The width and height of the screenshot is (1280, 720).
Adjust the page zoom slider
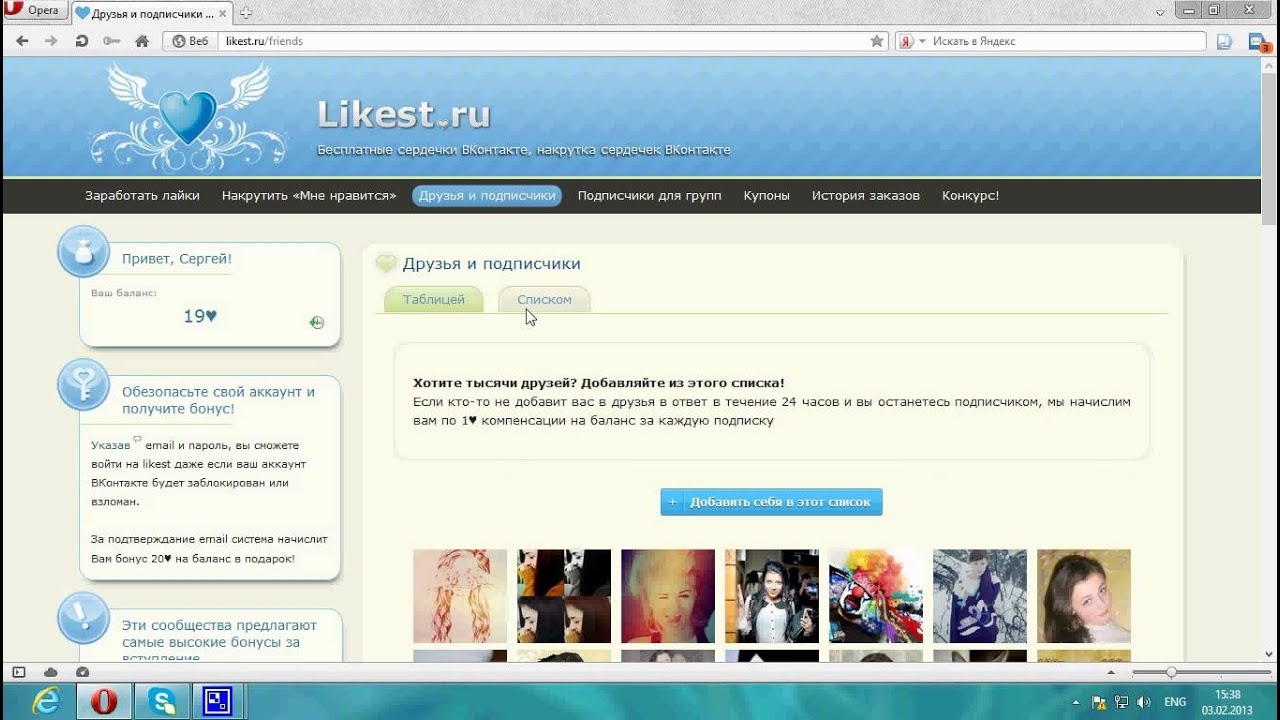pyautogui.click(x=1171, y=672)
